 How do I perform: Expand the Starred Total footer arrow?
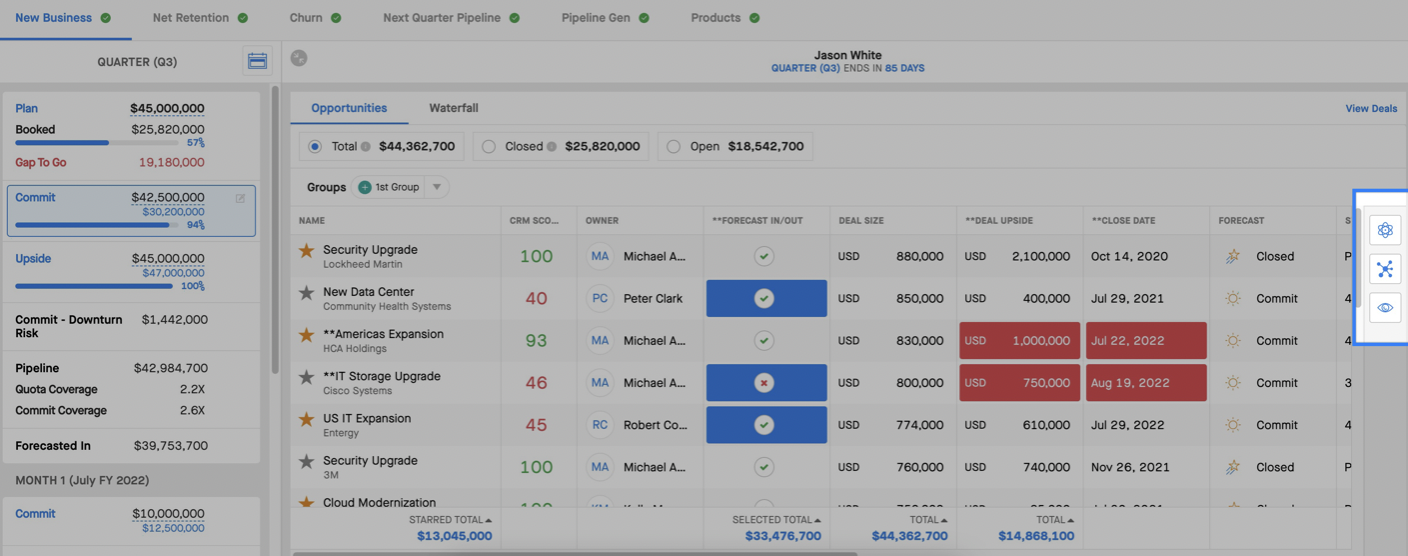tap(488, 520)
